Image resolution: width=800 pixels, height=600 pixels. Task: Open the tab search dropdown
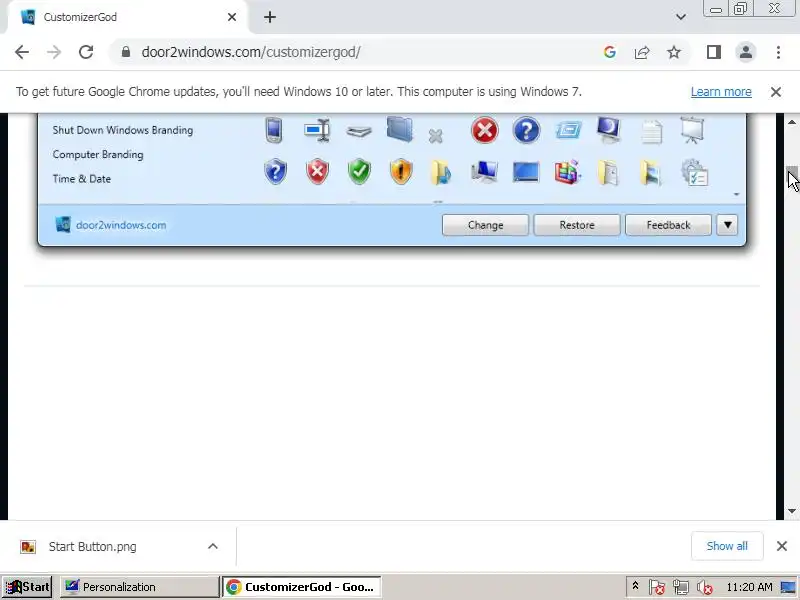click(681, 17)
